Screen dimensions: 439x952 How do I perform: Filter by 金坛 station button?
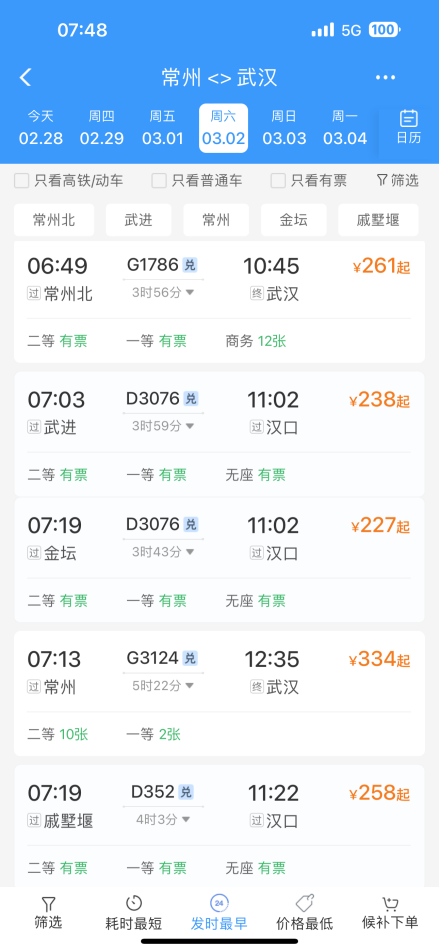pos(294,220)
